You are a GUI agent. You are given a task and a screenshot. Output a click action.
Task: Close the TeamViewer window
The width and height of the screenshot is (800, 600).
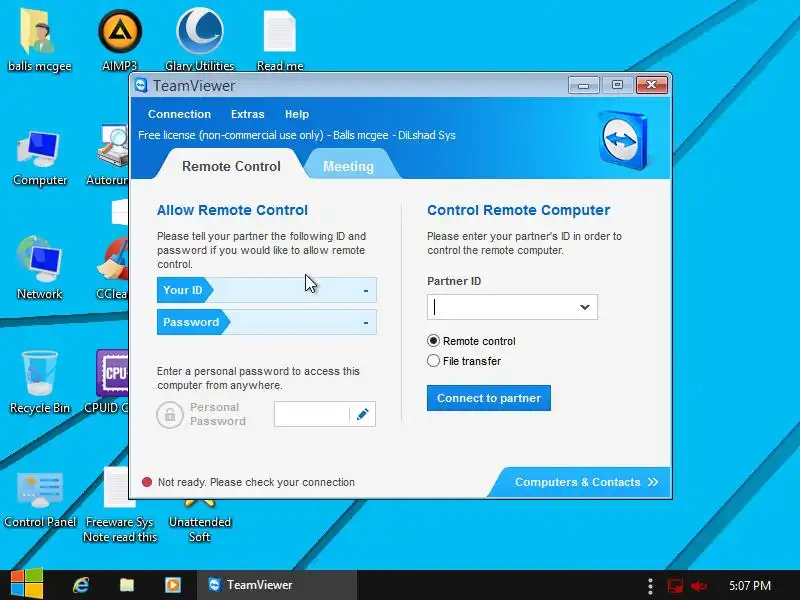click(x=652, y=85)
